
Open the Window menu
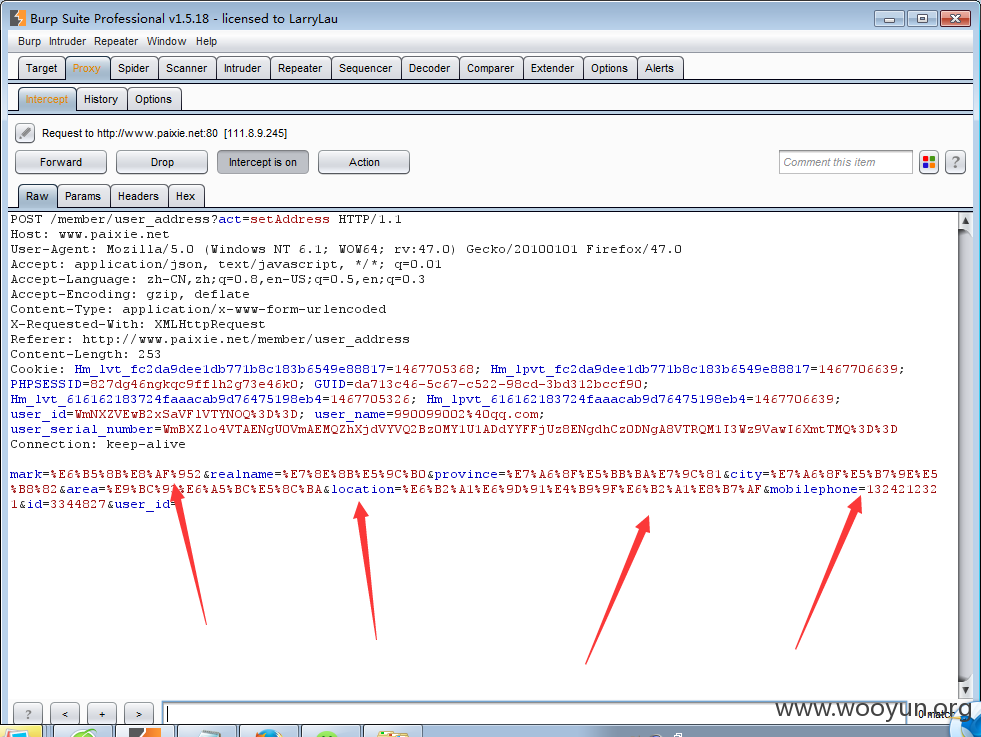[x=166, y=41]
